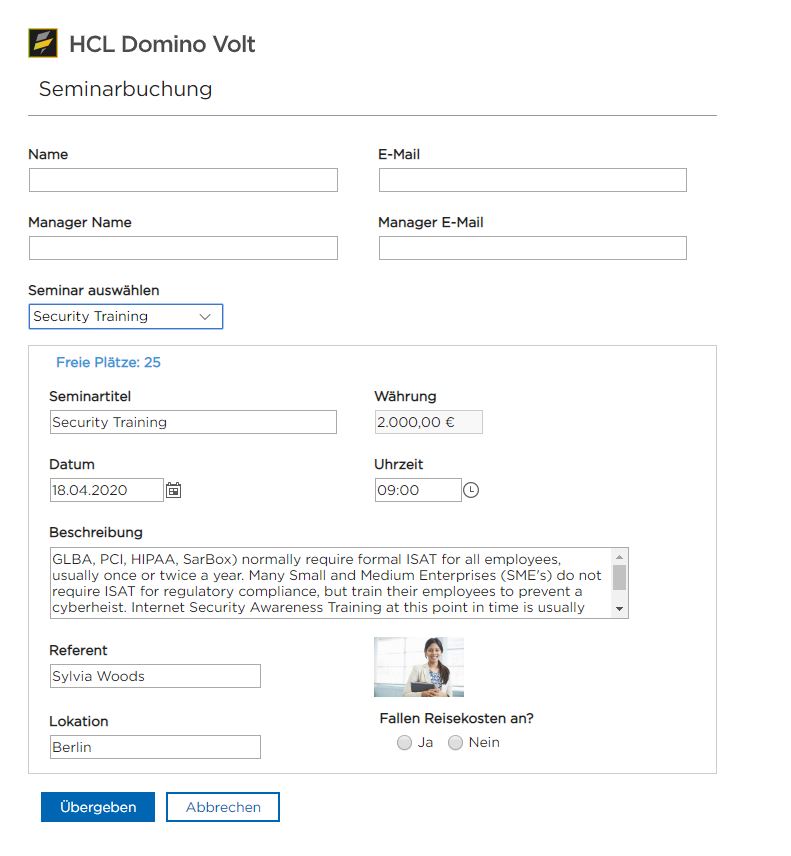Click the Seminartitel field
The width and height of the screenshot is (791, 856).
pos(193,422)
